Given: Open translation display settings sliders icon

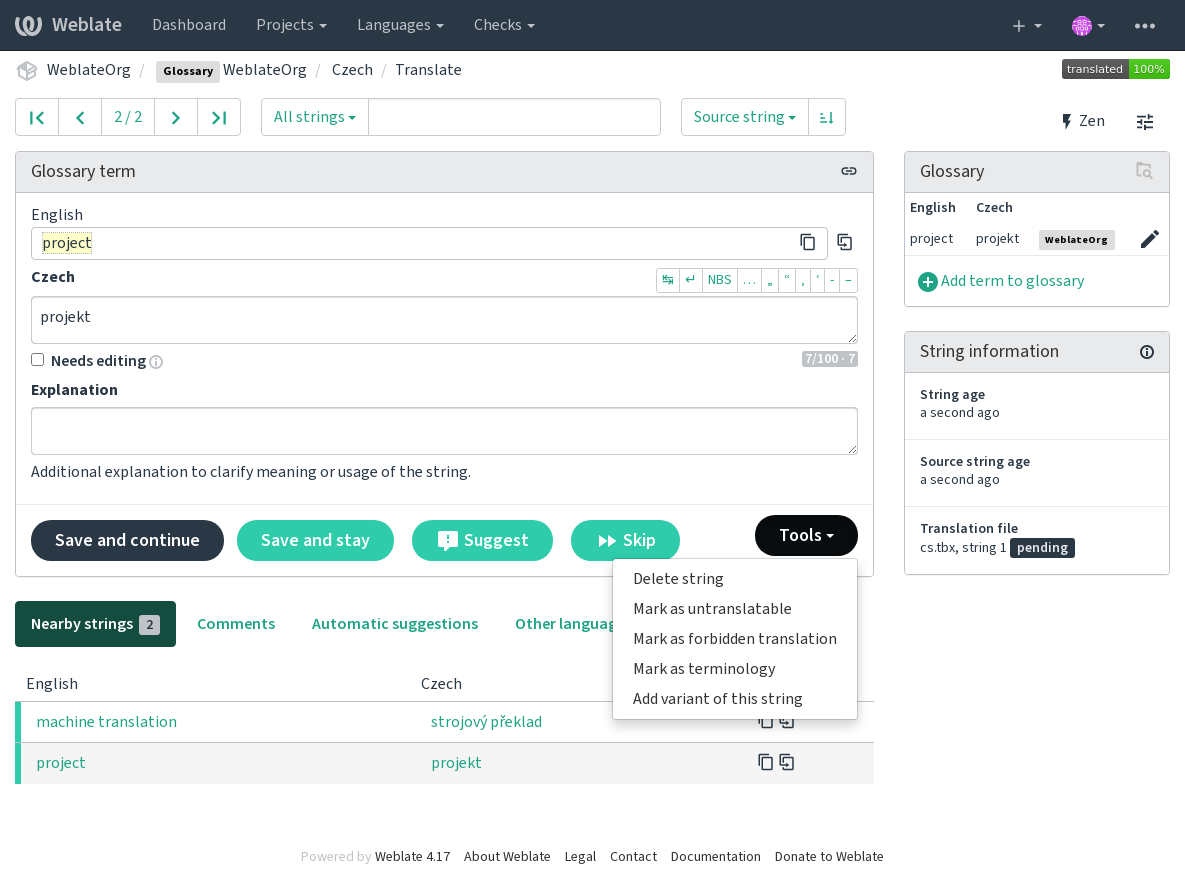Looking at the screenshot, I should point(1145,121).
